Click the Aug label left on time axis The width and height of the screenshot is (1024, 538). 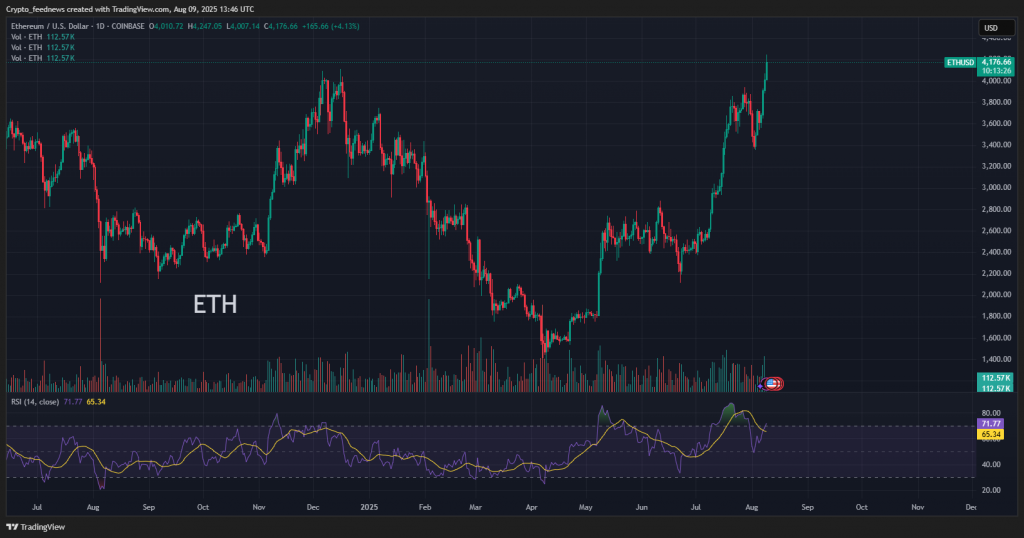92,508
